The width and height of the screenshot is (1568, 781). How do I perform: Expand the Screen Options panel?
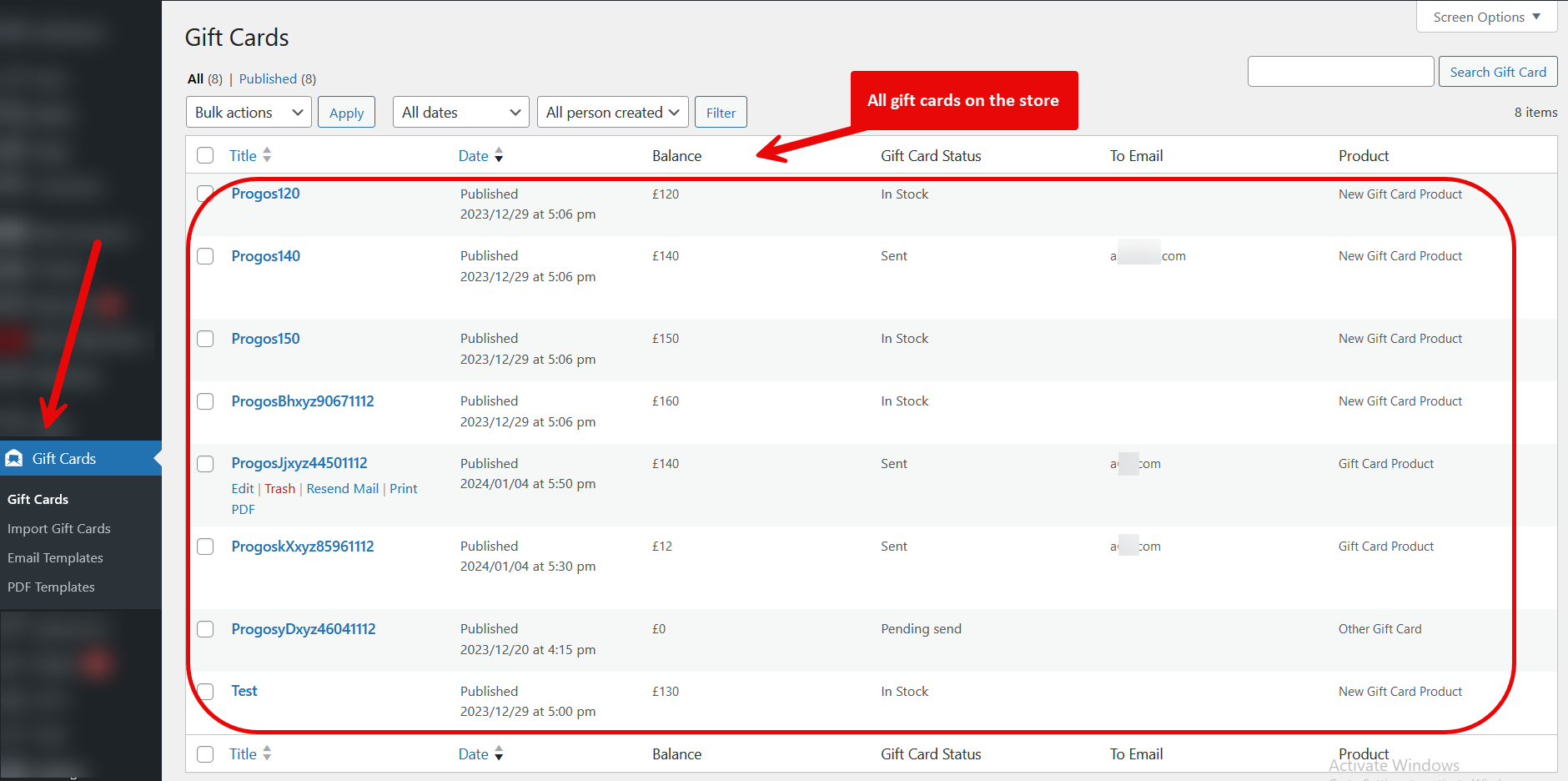(1486, 17)
